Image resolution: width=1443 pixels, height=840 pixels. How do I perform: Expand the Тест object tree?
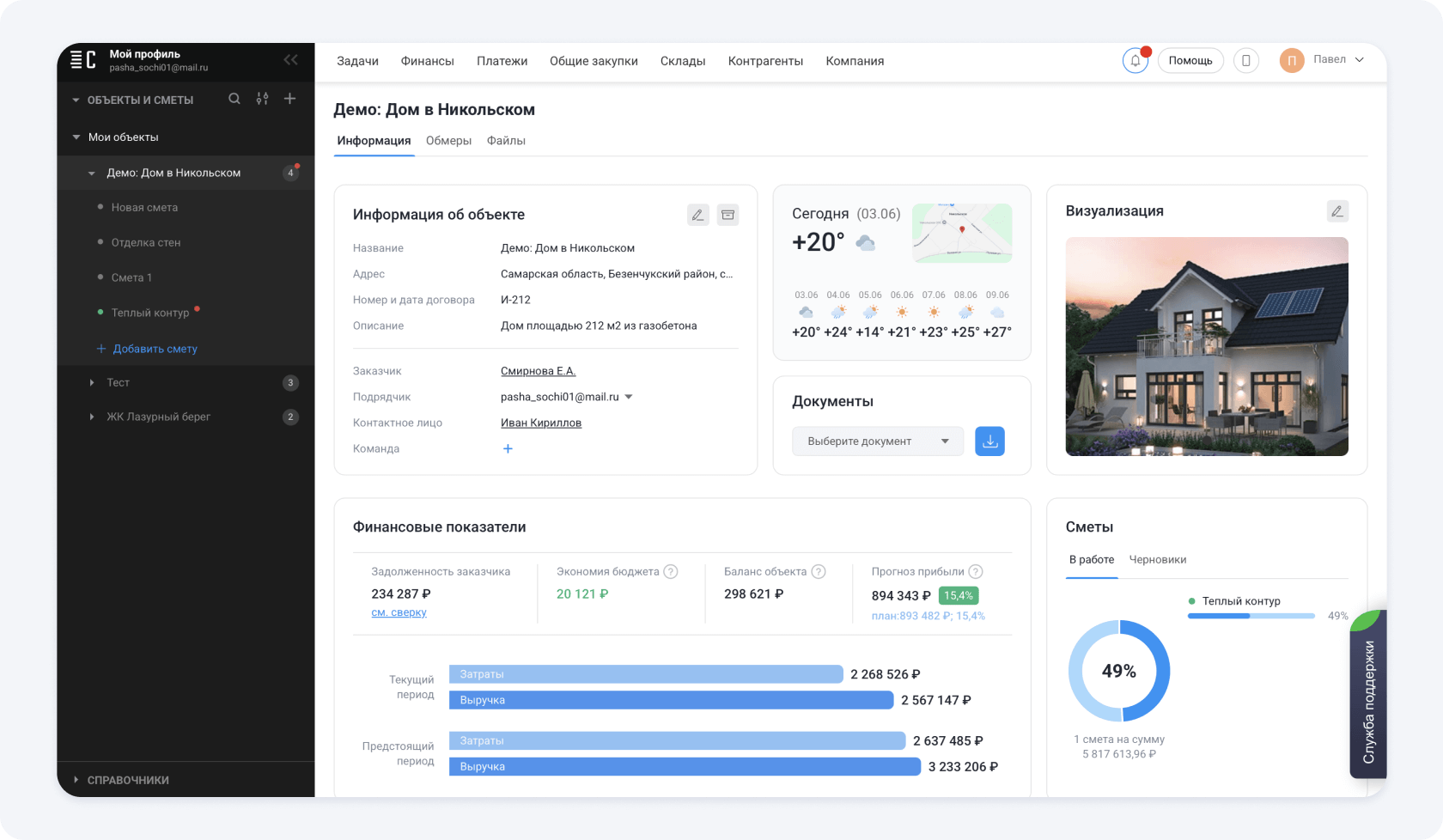(x=92, y=382)
